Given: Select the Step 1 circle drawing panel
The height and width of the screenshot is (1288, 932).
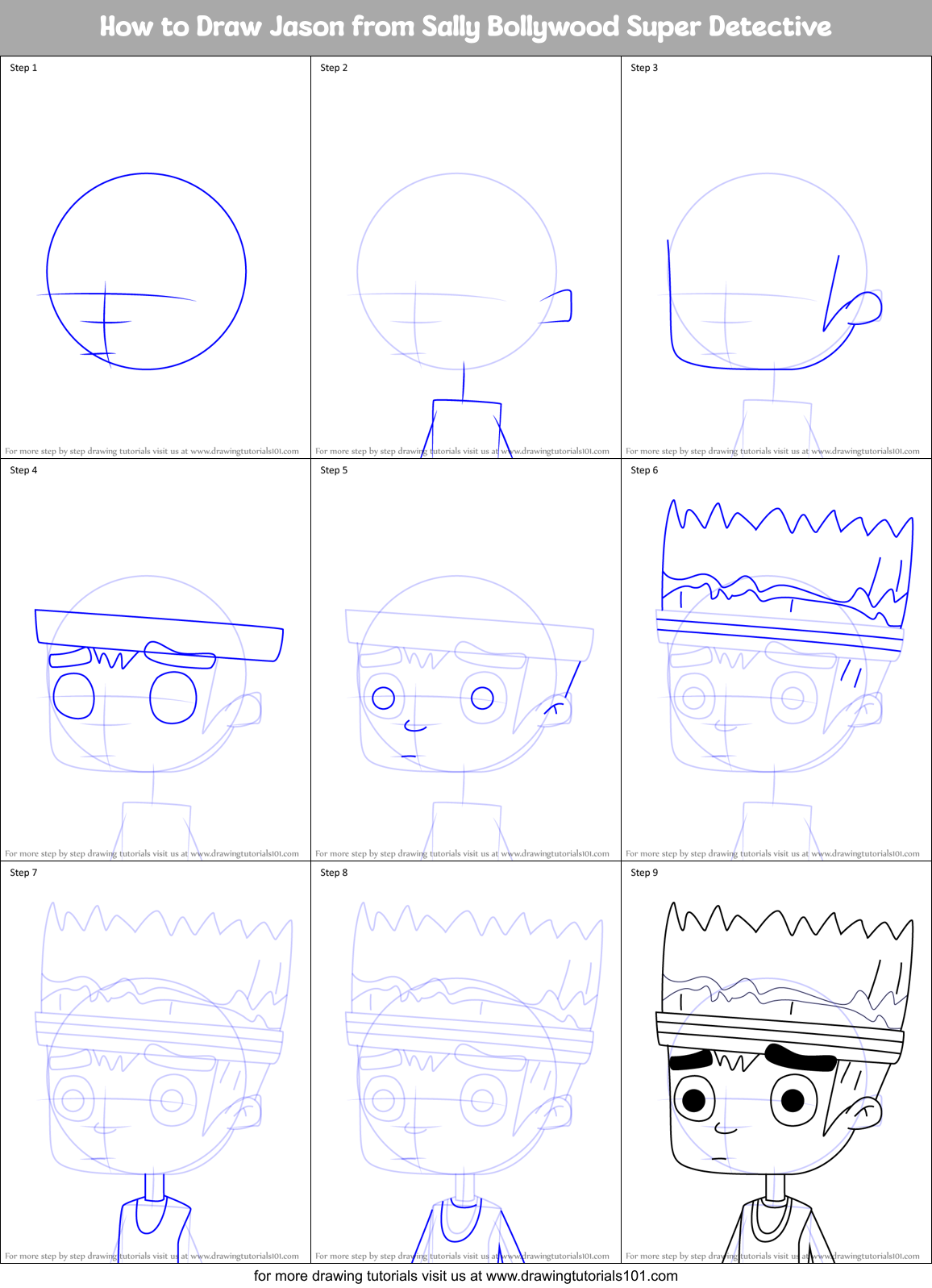Looking at the screenshot, I should (156, 257).
